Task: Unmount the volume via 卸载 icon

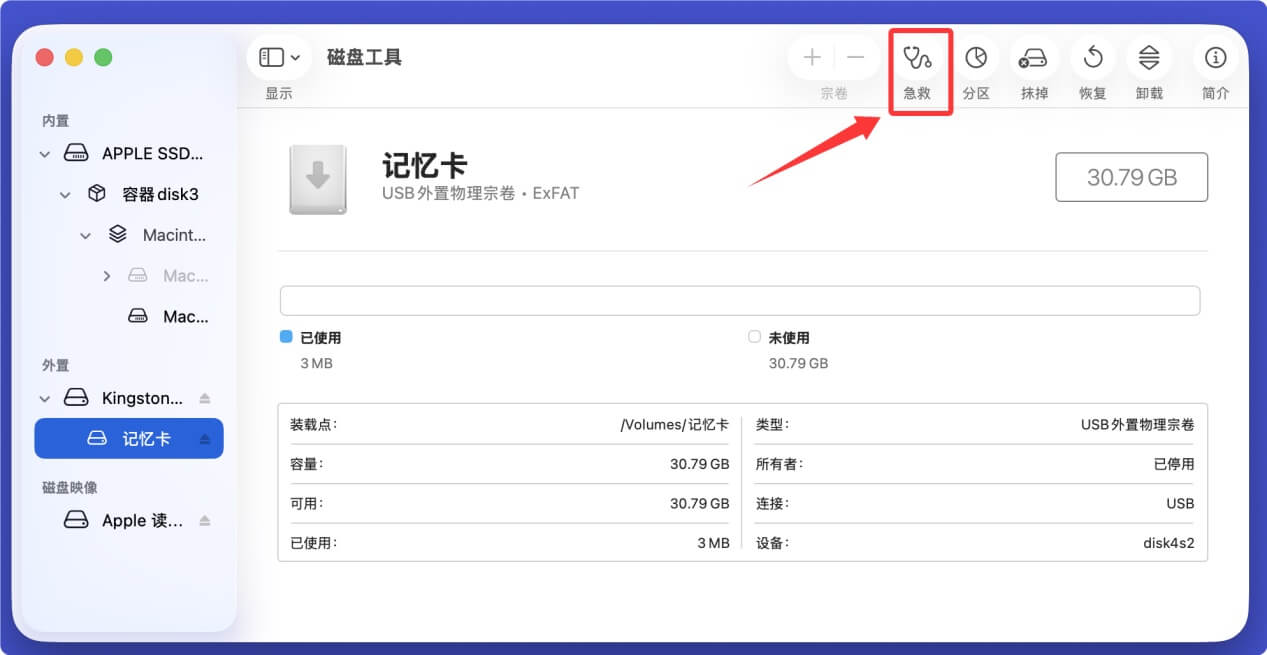Action: 1149,57
